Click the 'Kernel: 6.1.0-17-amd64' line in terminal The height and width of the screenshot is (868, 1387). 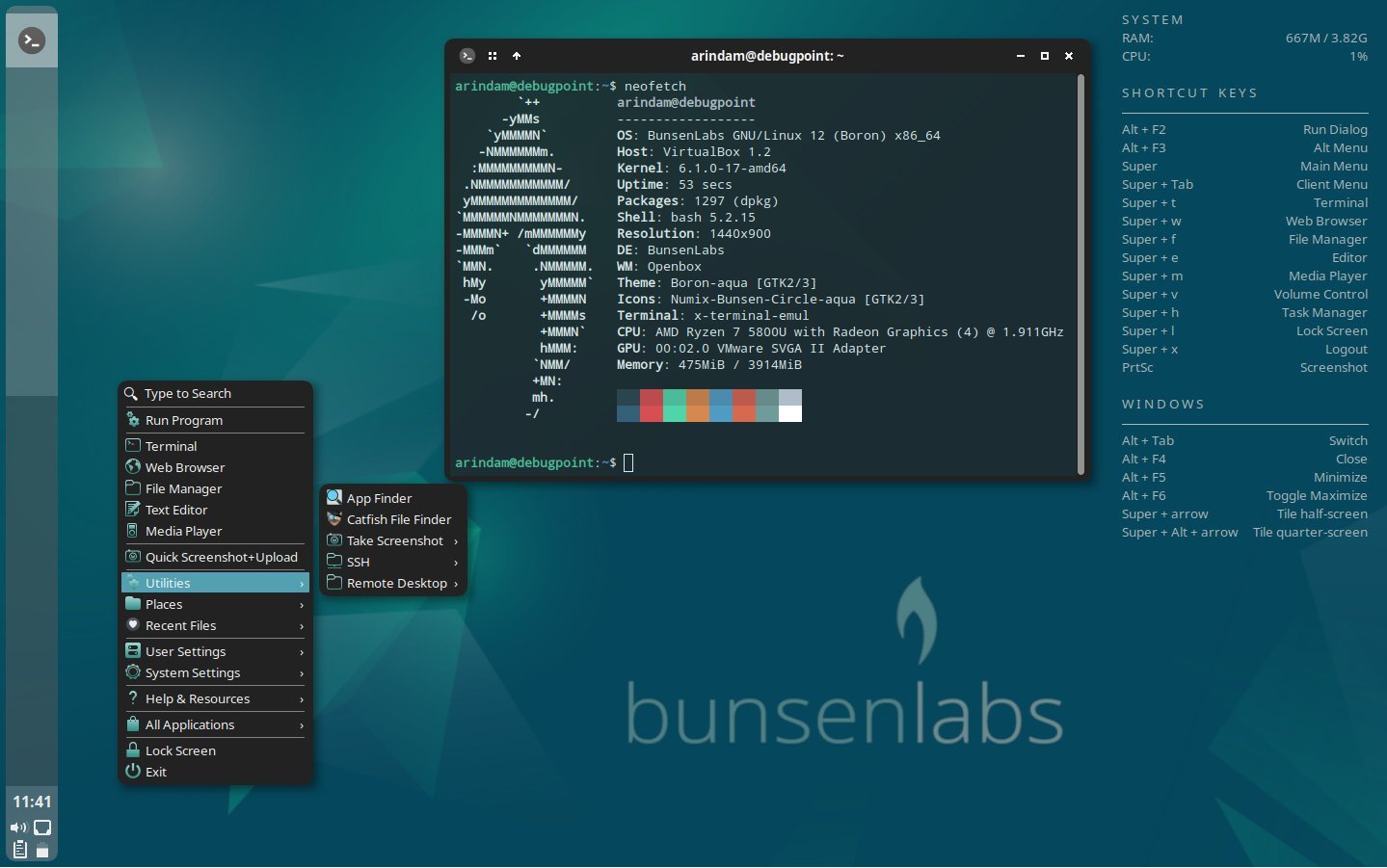tap(702, 168)
